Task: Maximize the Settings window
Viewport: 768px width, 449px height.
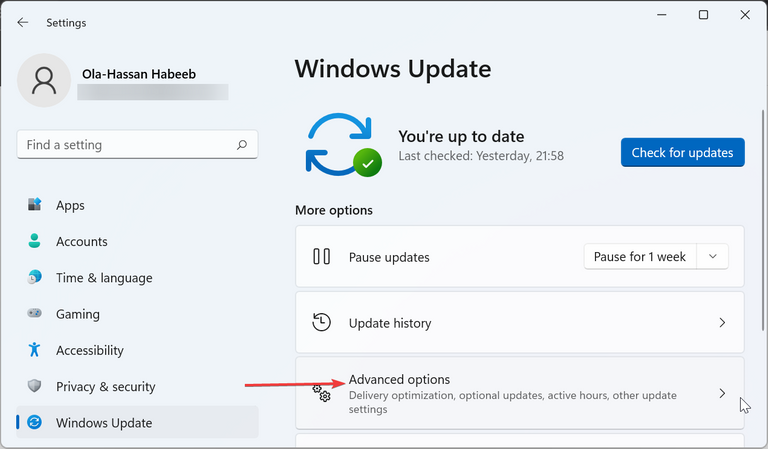Action: tap(703, 15)
